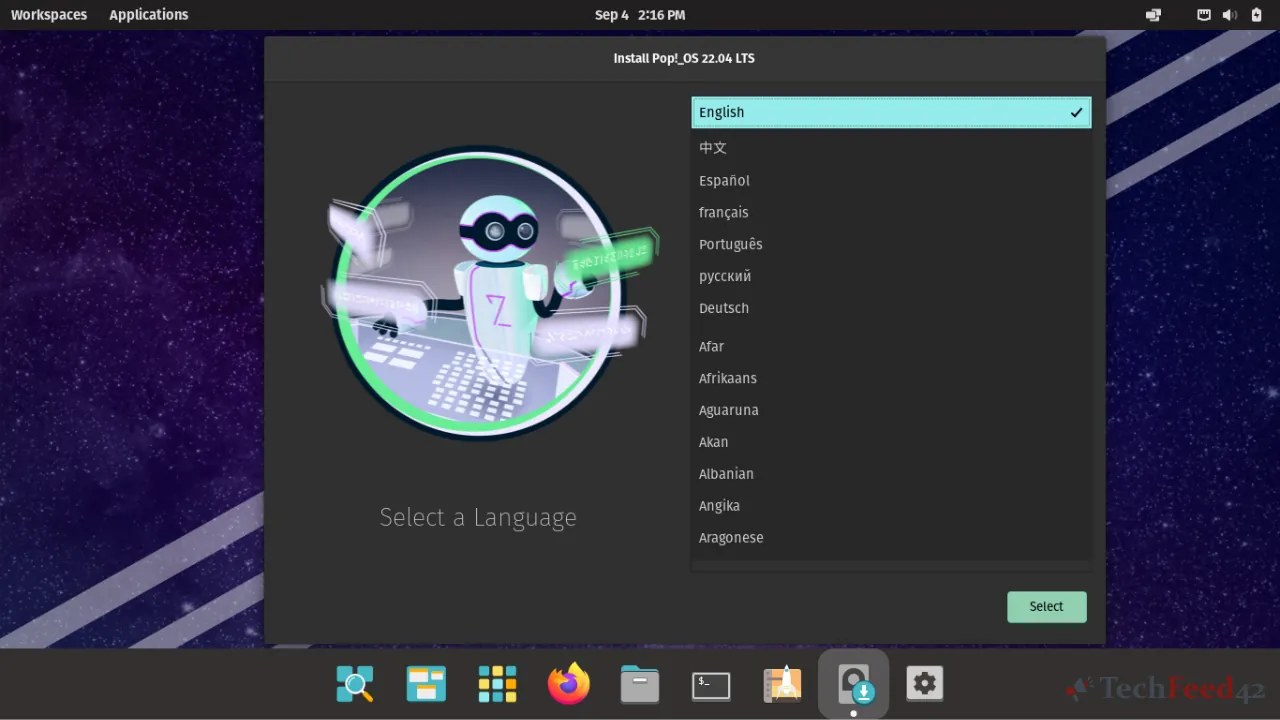
Task: Open Settings gear icon in dock
Action: click(x=925, y=684)
